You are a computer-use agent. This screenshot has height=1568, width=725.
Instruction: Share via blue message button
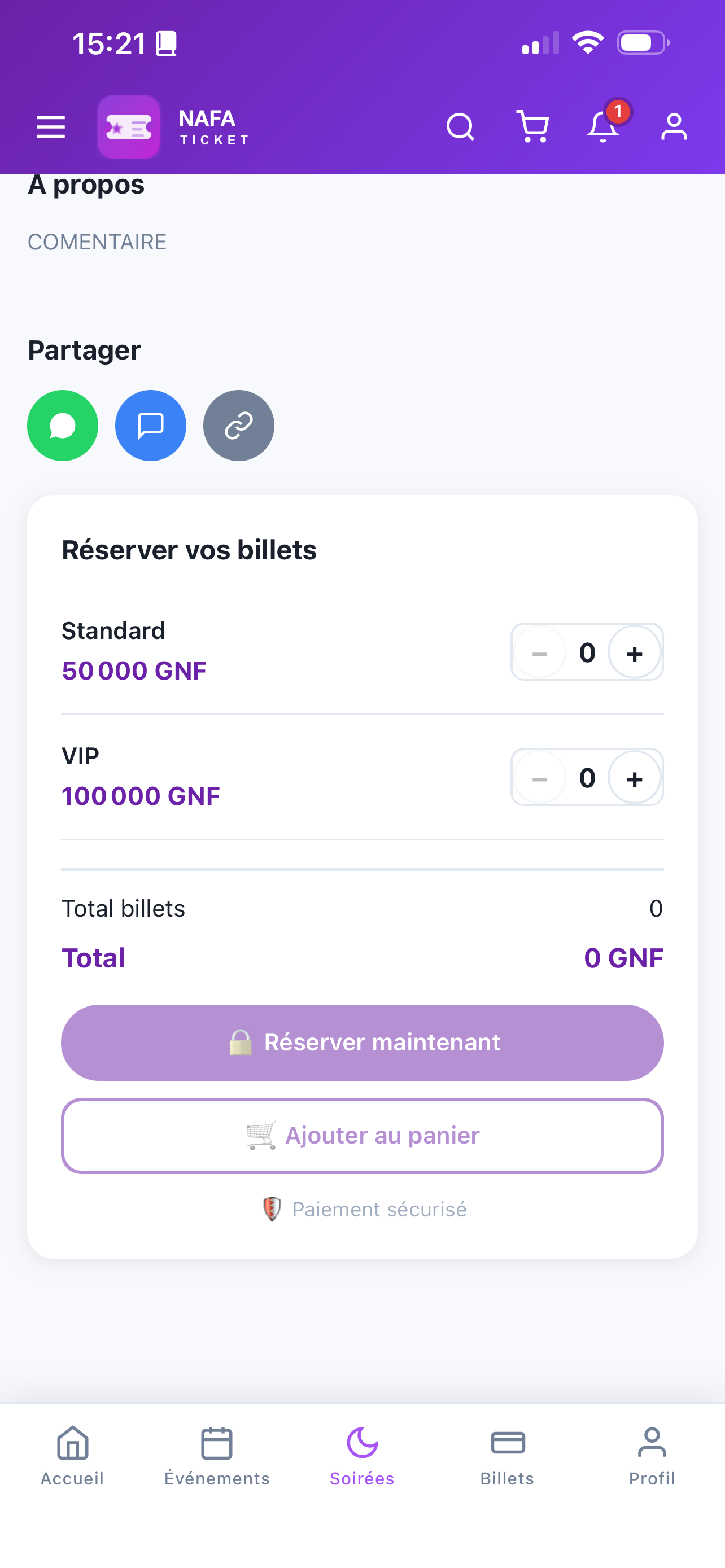[150, 426]
